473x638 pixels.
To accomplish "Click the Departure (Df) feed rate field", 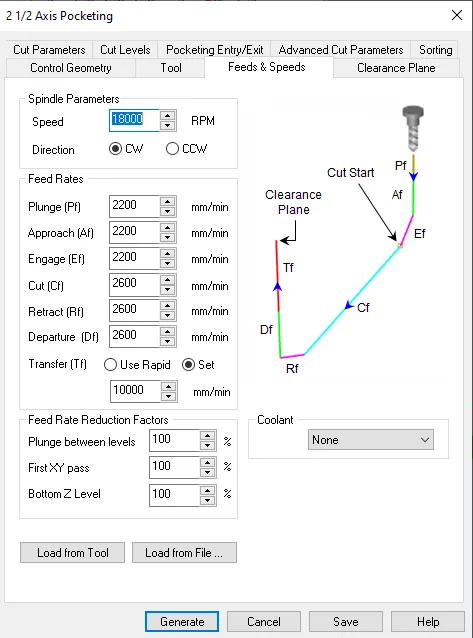I will point(134,336).
